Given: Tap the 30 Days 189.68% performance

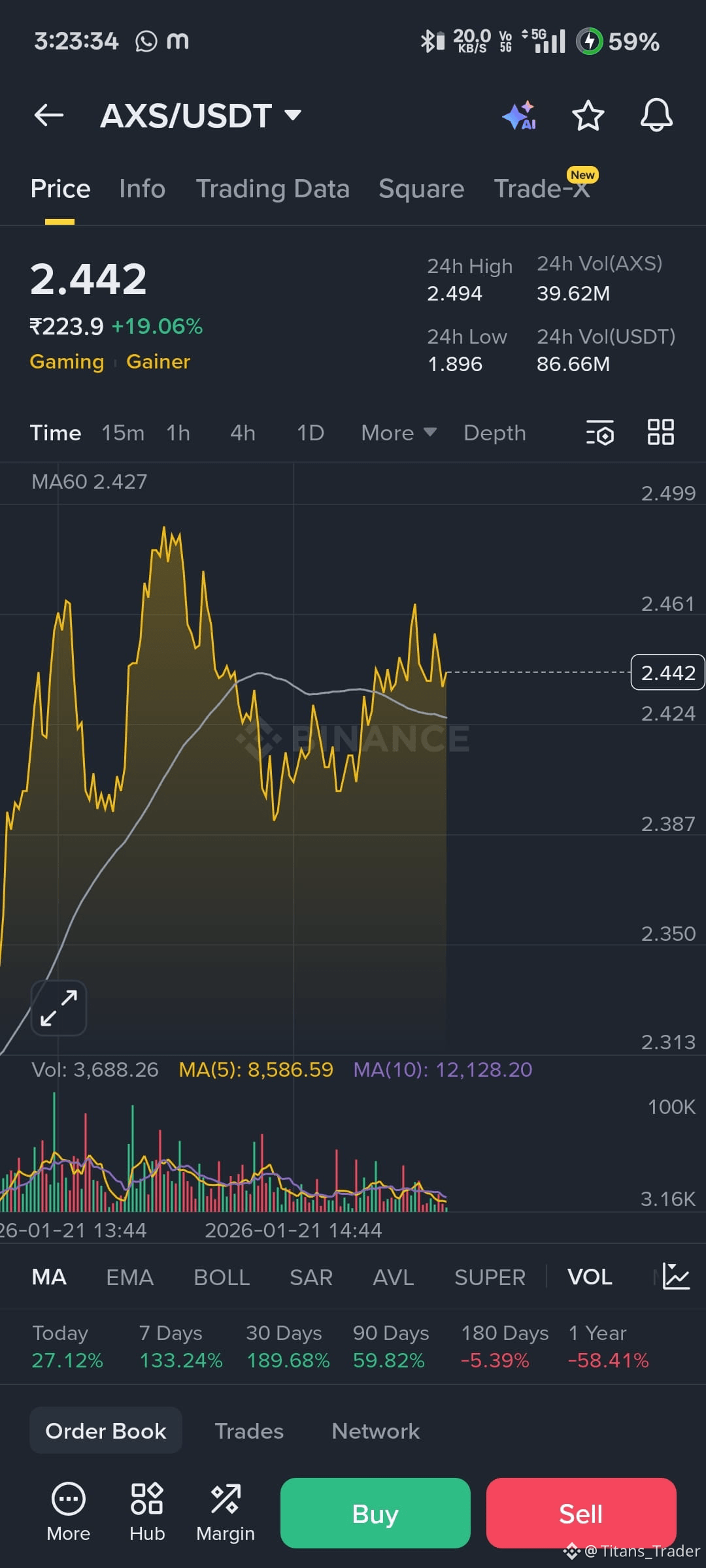Looking at the screenshot, I should tap(288, 1347).
